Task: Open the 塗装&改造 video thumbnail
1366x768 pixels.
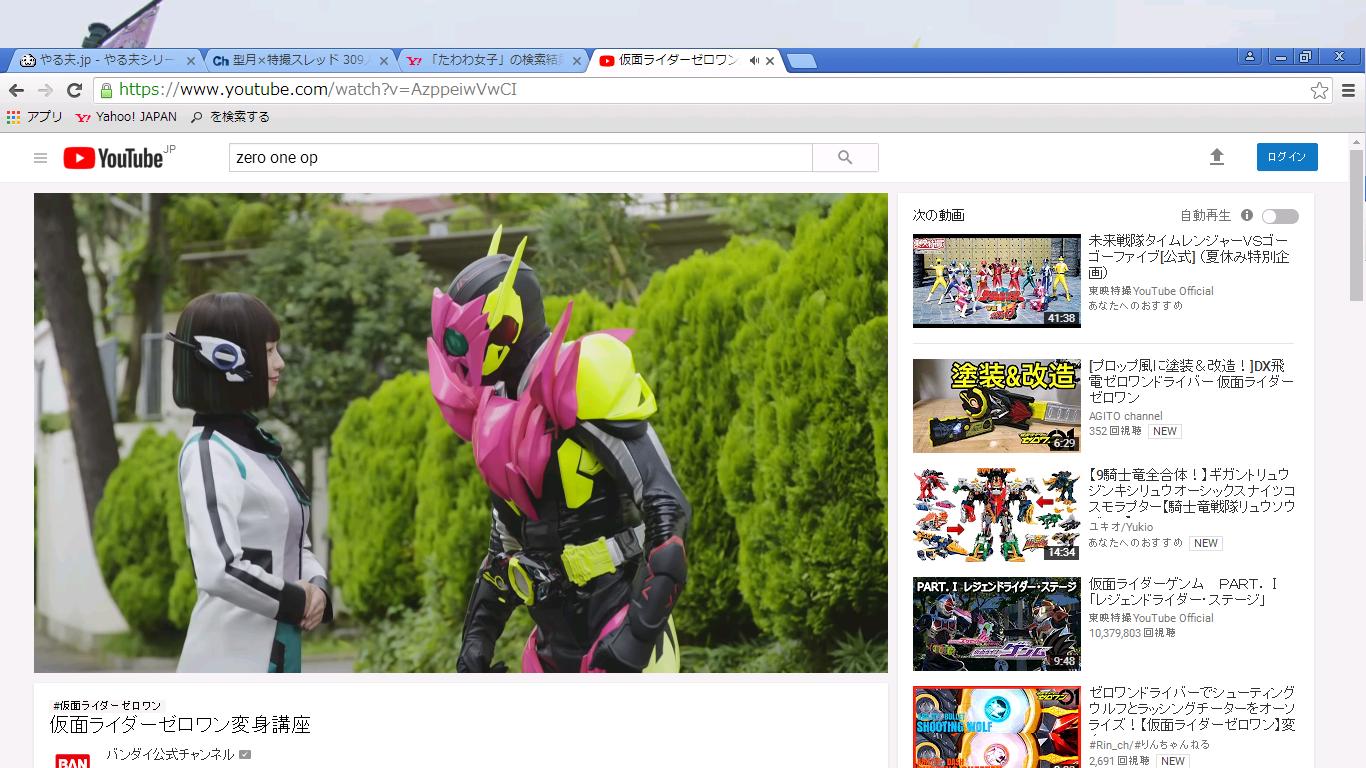Action: [996, 406]
